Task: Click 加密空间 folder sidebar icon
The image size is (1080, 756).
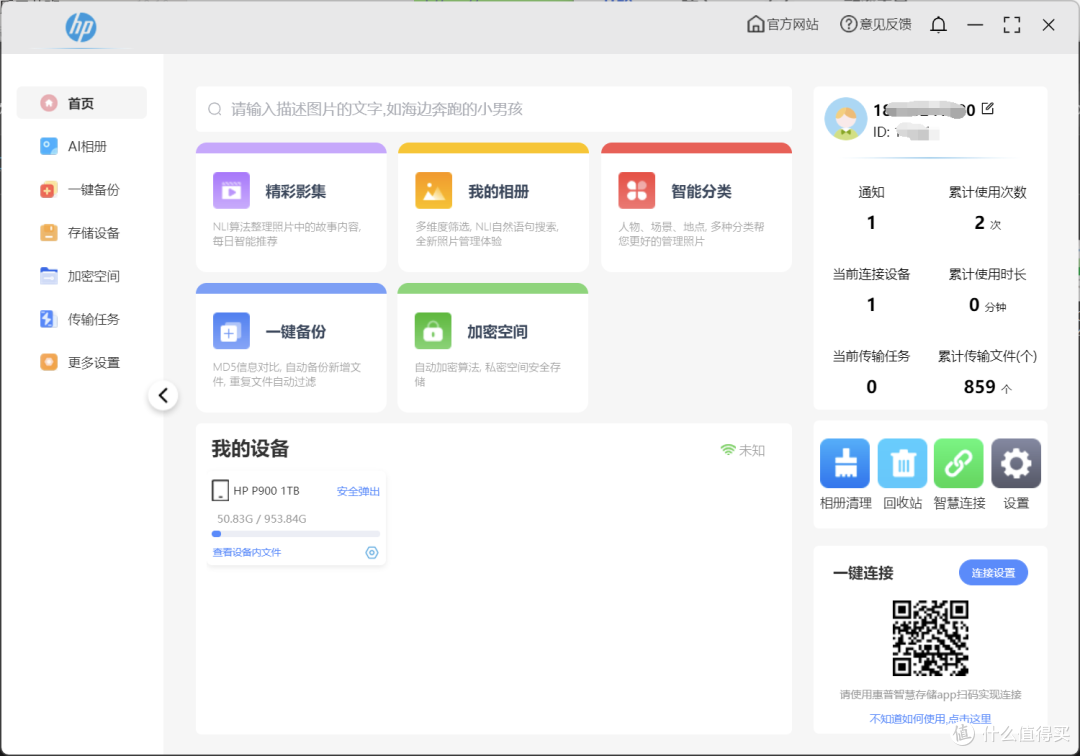Action: click(x=49, y=276)
